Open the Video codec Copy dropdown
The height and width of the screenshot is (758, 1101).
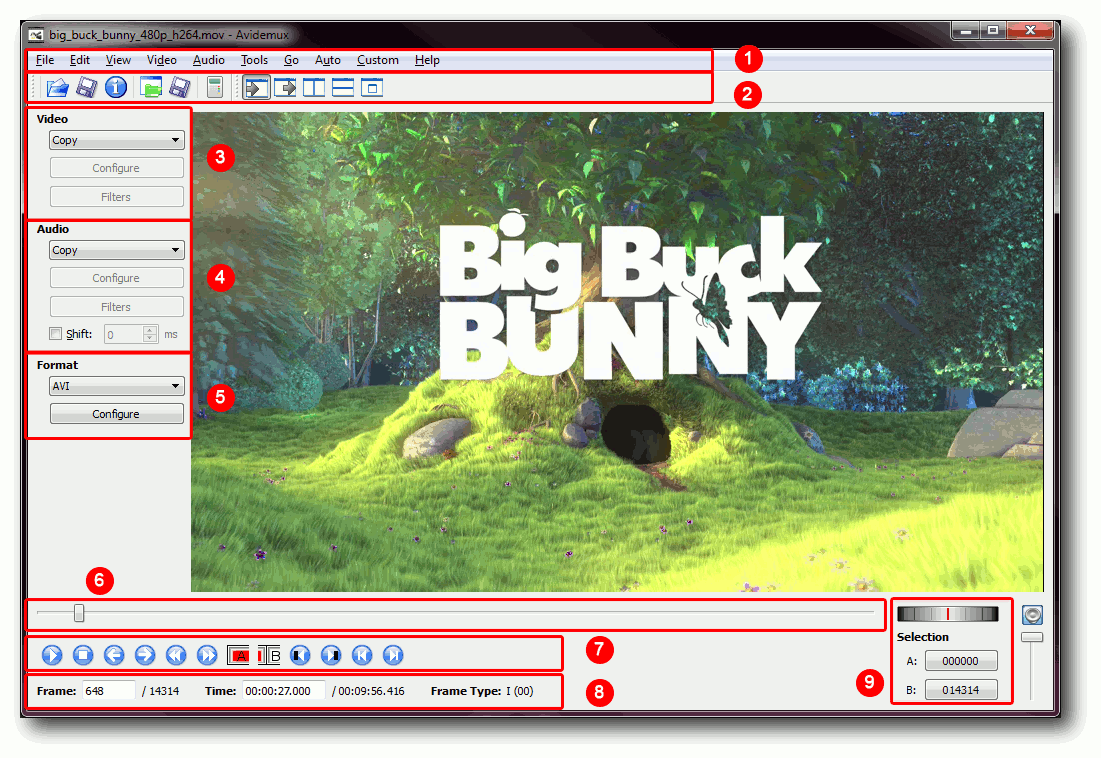pyautogui.click(x=116, y=141)
